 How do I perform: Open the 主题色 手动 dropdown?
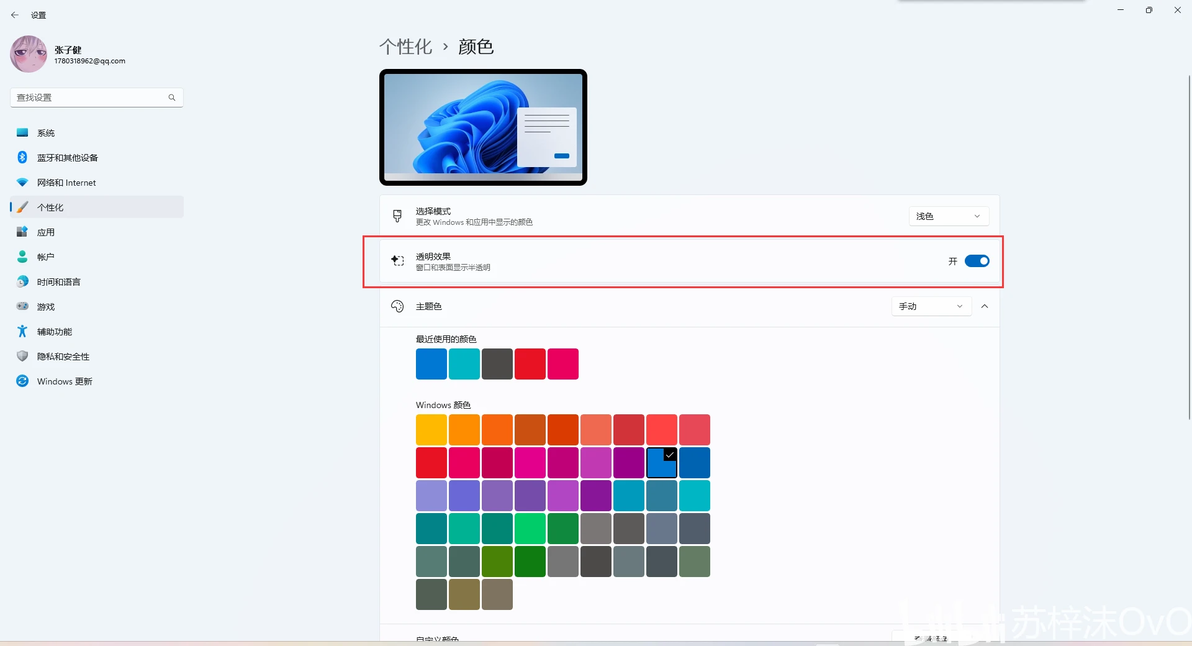(x=931, y=306)
